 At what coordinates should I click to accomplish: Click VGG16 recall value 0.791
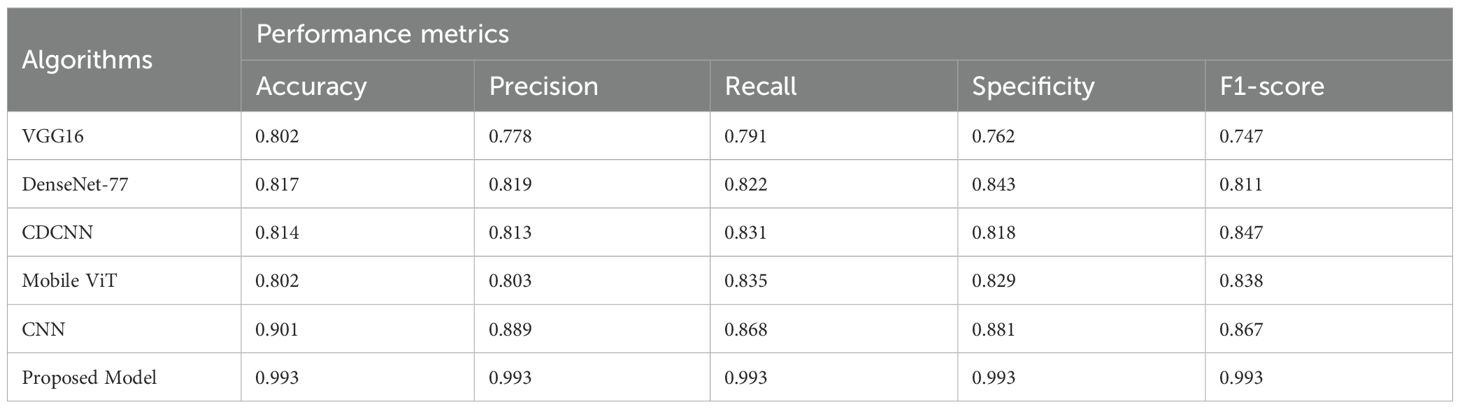pos(745,136)
